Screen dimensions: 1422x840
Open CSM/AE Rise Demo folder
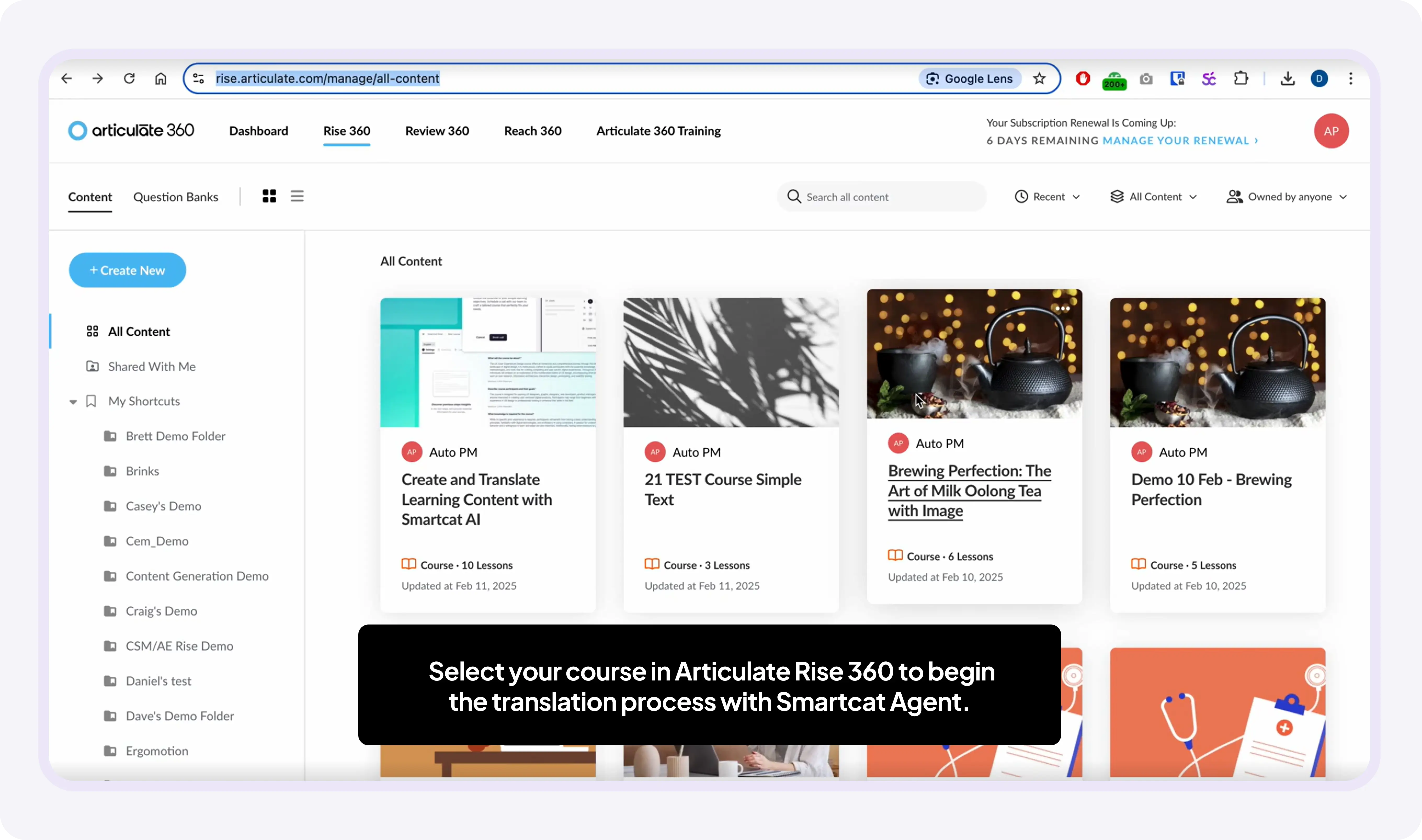click(x=179, y=646)
